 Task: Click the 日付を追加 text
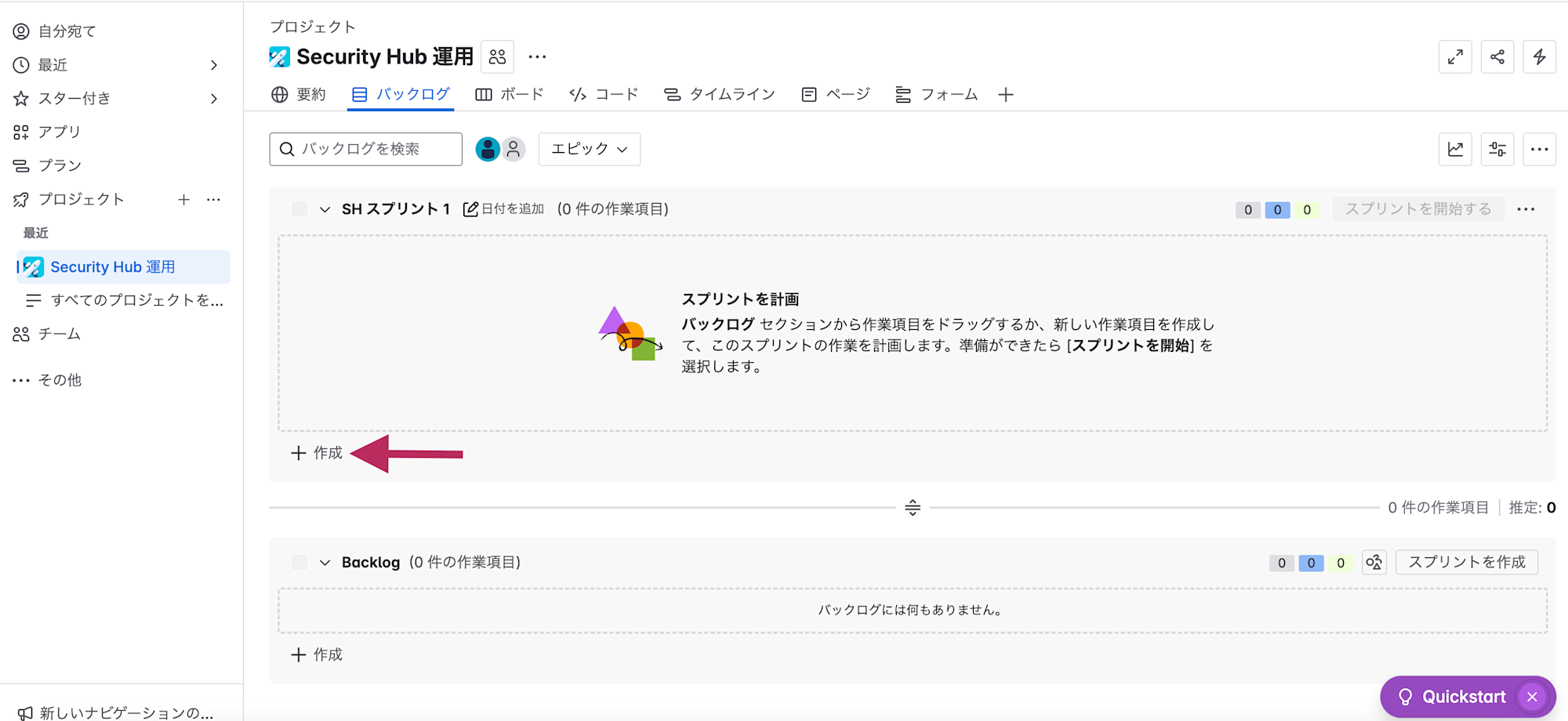click(x=513, y=209)
